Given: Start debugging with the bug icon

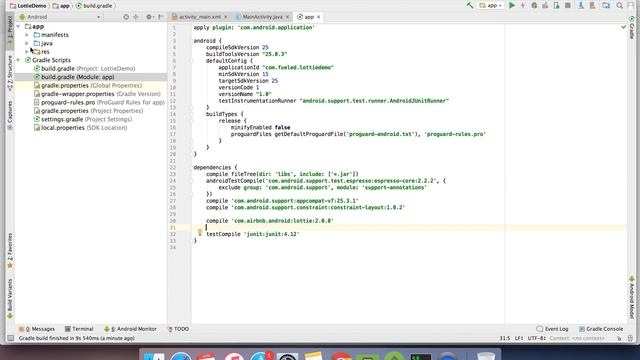Looking at the screenshot, I should pos(534,6).
